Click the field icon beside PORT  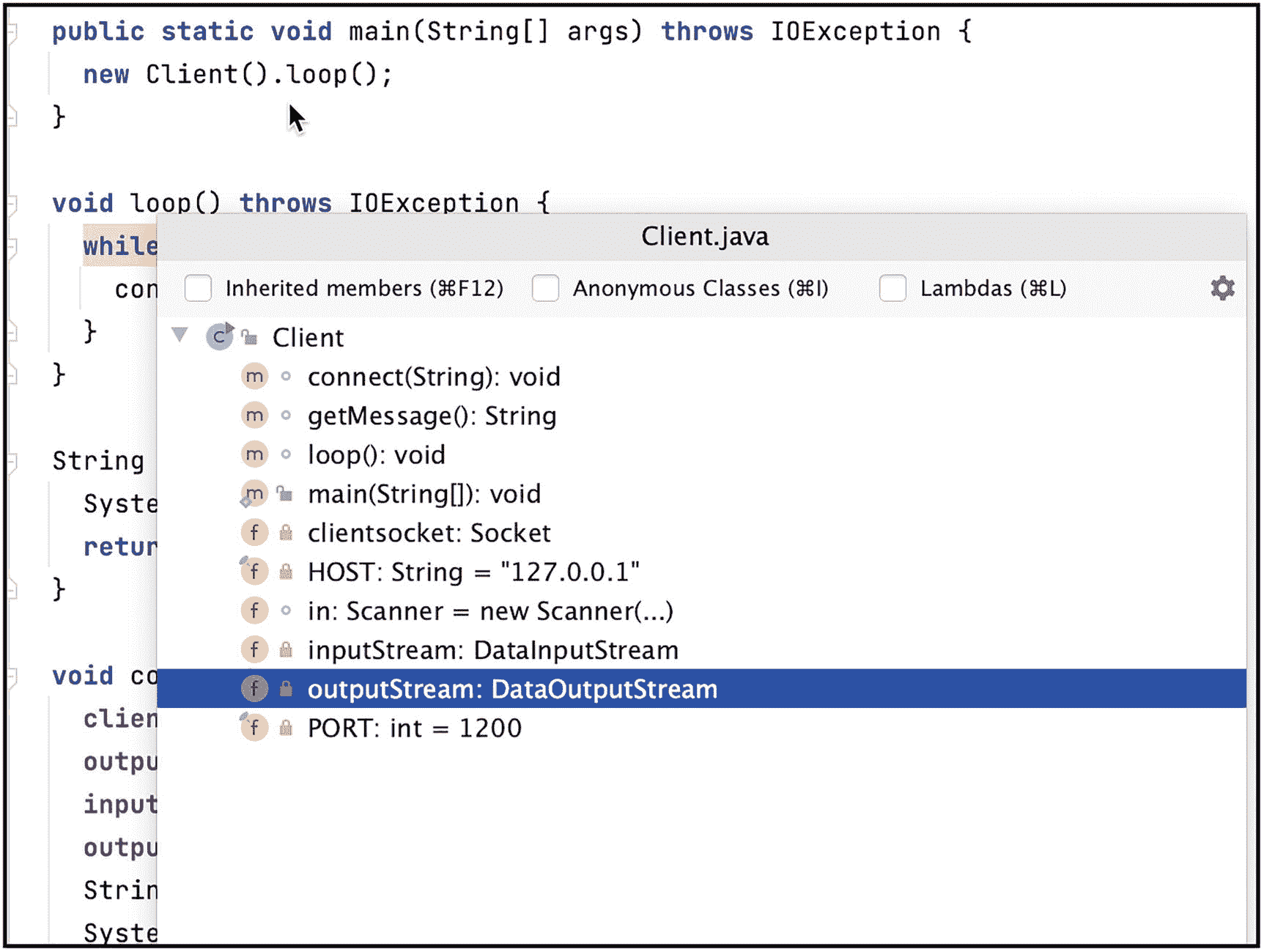click(254, 727)
